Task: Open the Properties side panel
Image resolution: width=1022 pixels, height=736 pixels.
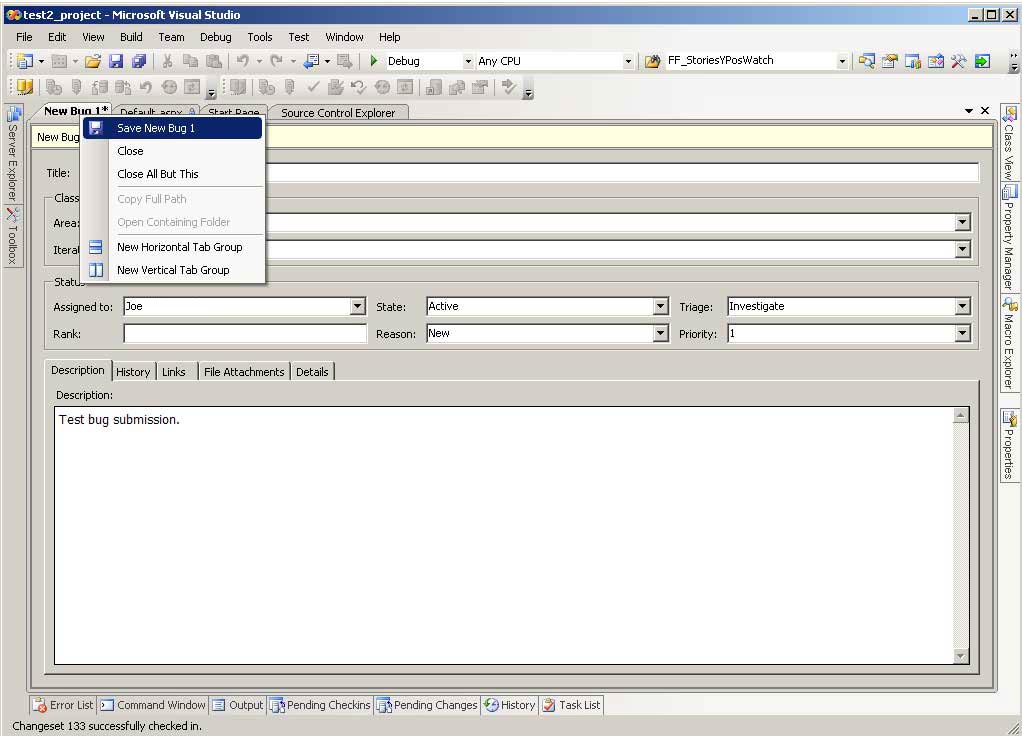Action: click(1008, 446)
